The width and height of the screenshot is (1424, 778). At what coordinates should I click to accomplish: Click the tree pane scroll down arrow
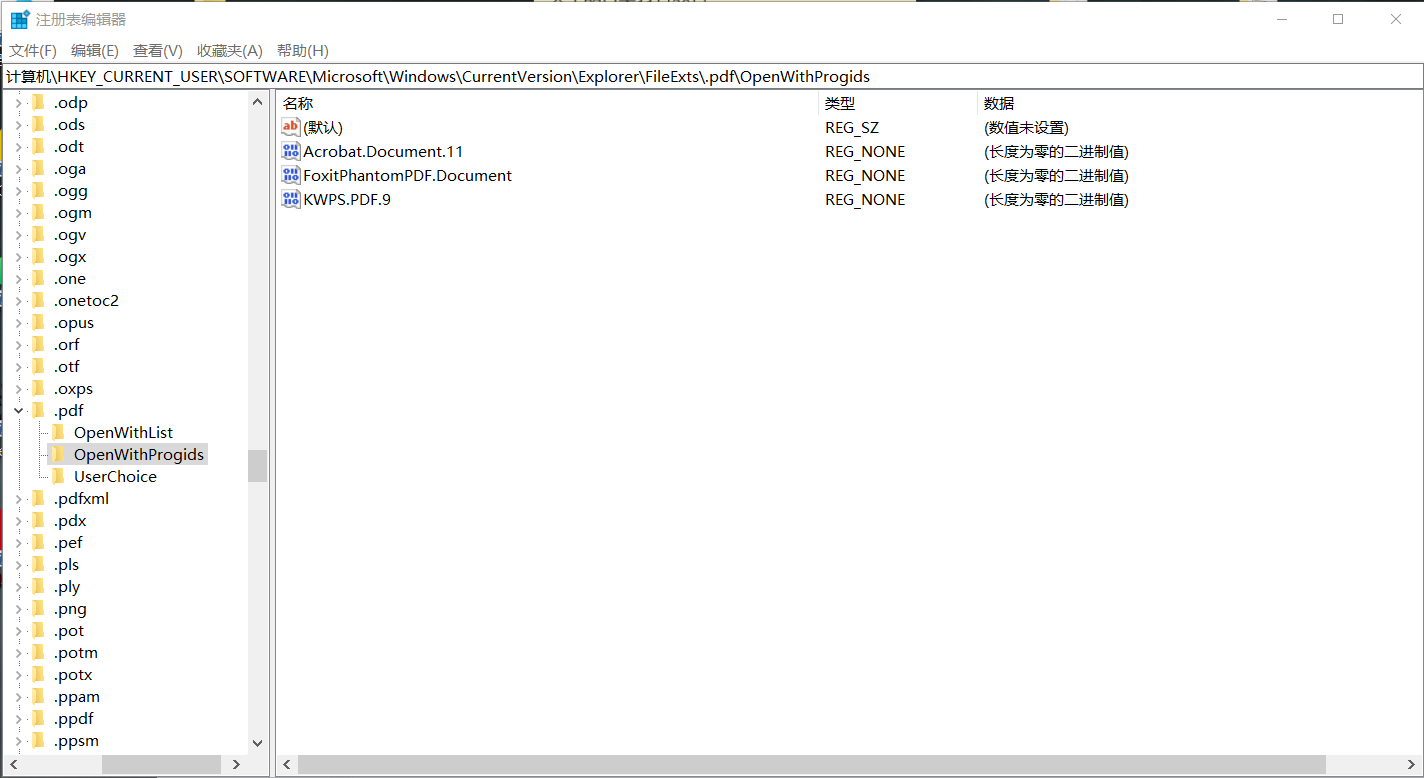tap(258, 742)
